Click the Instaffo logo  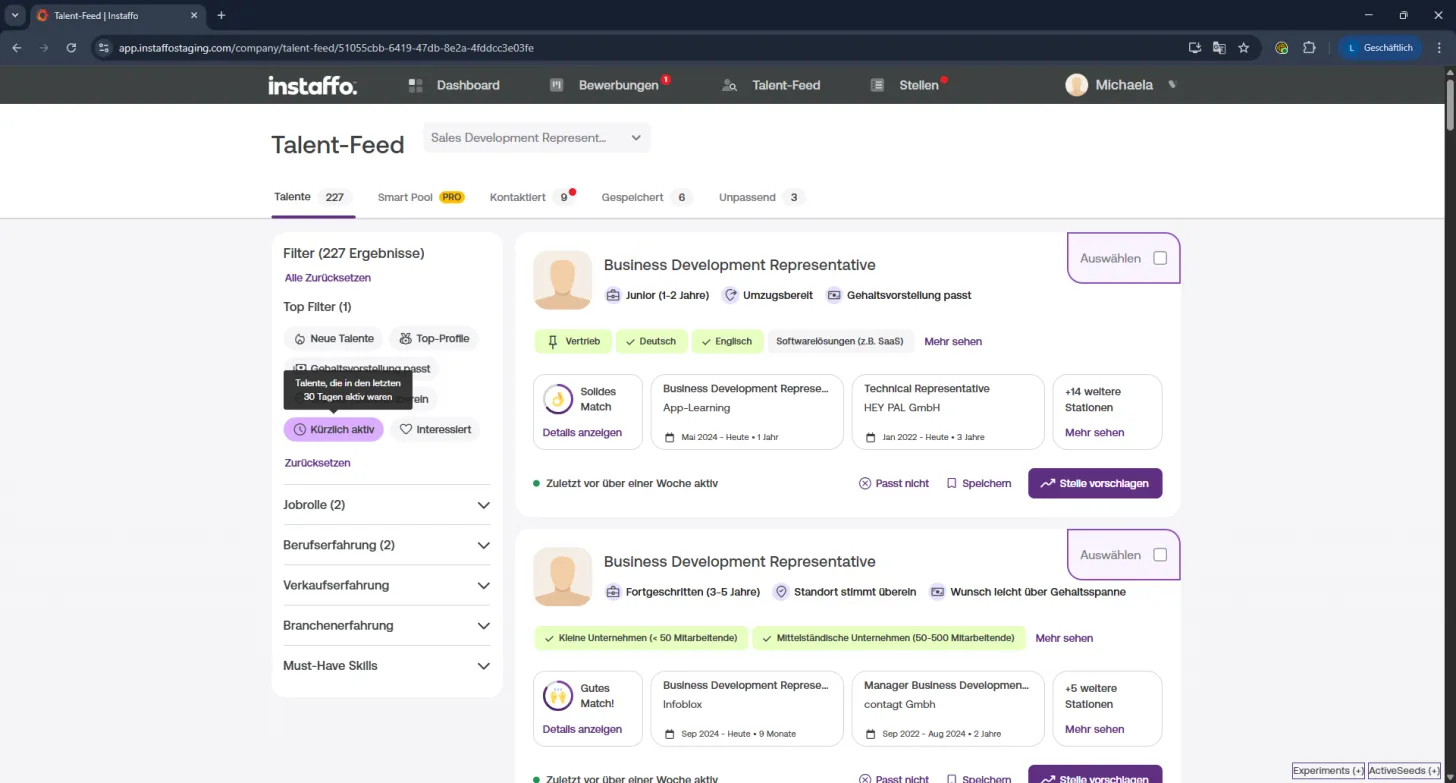[312, 86]
